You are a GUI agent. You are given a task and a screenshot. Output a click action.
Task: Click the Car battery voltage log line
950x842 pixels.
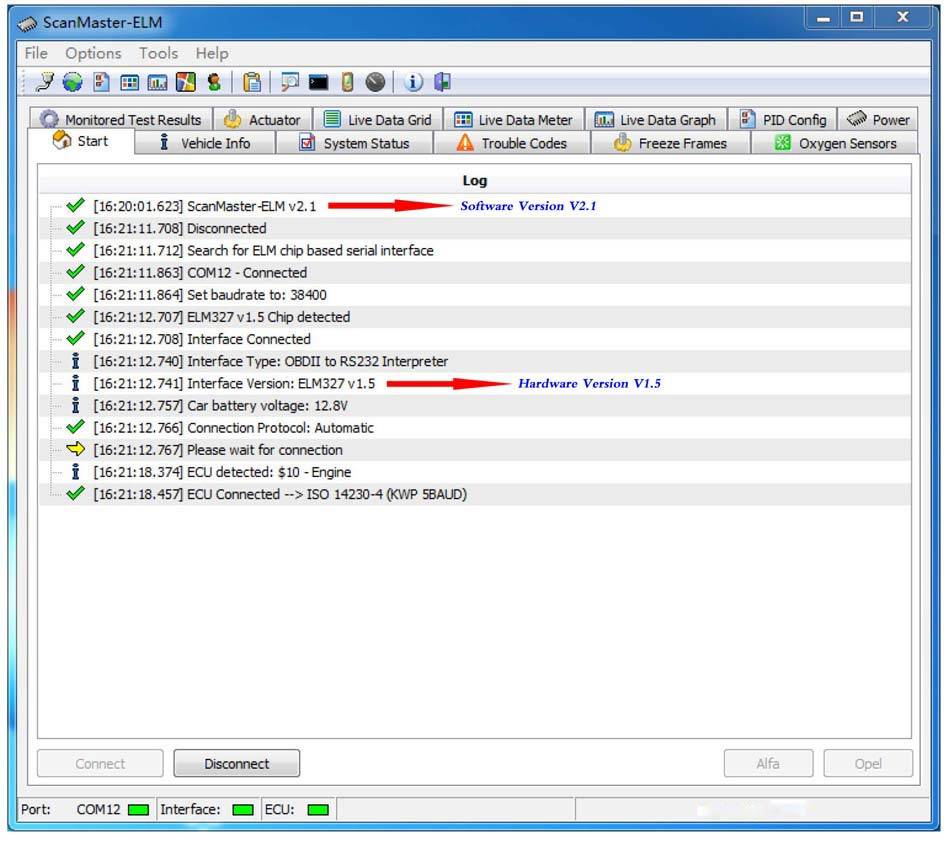pos(267,405)
